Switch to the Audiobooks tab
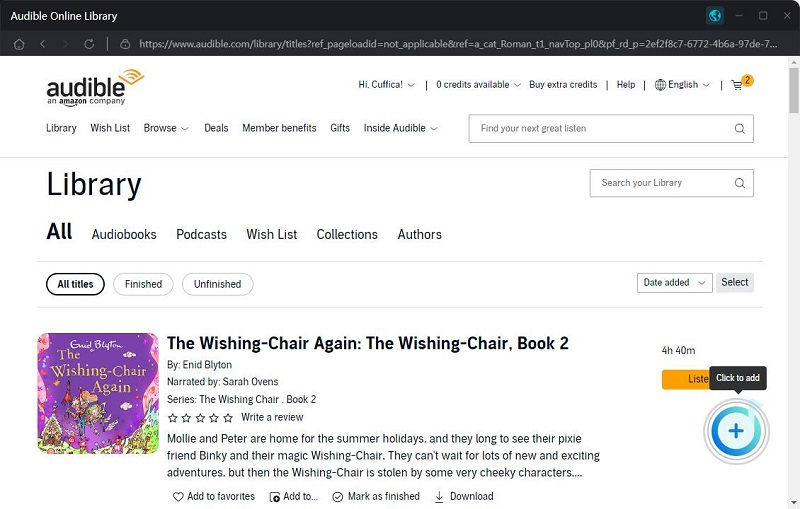The height and width of the screenshot is (509, 800). [x=124, y=235]
